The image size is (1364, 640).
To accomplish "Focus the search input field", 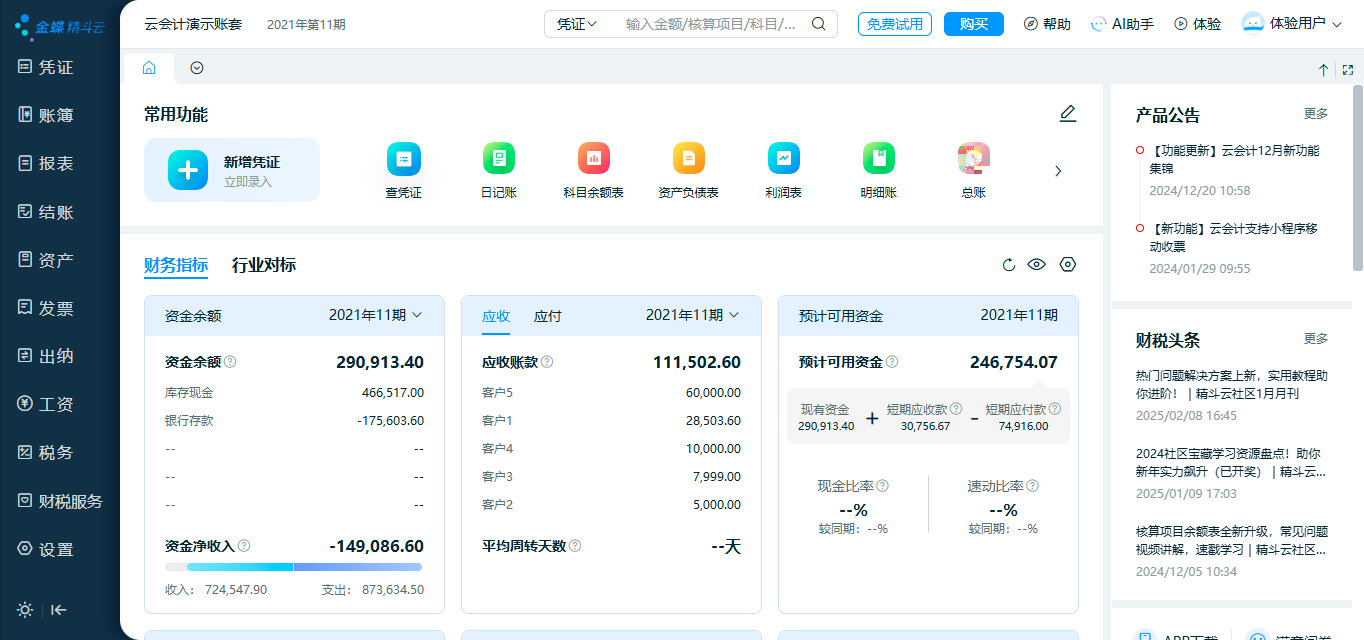I will coord(711,24).
